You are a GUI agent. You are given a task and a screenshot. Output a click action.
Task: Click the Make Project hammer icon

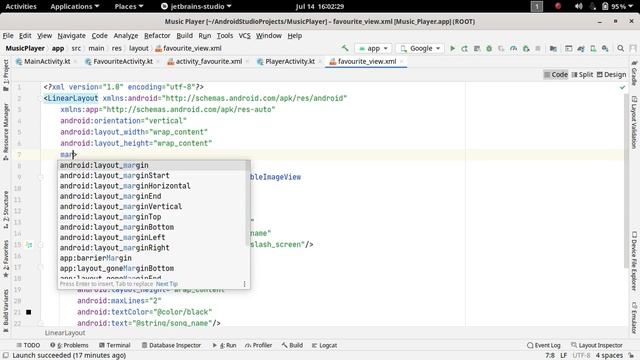(x=345, y=48)
